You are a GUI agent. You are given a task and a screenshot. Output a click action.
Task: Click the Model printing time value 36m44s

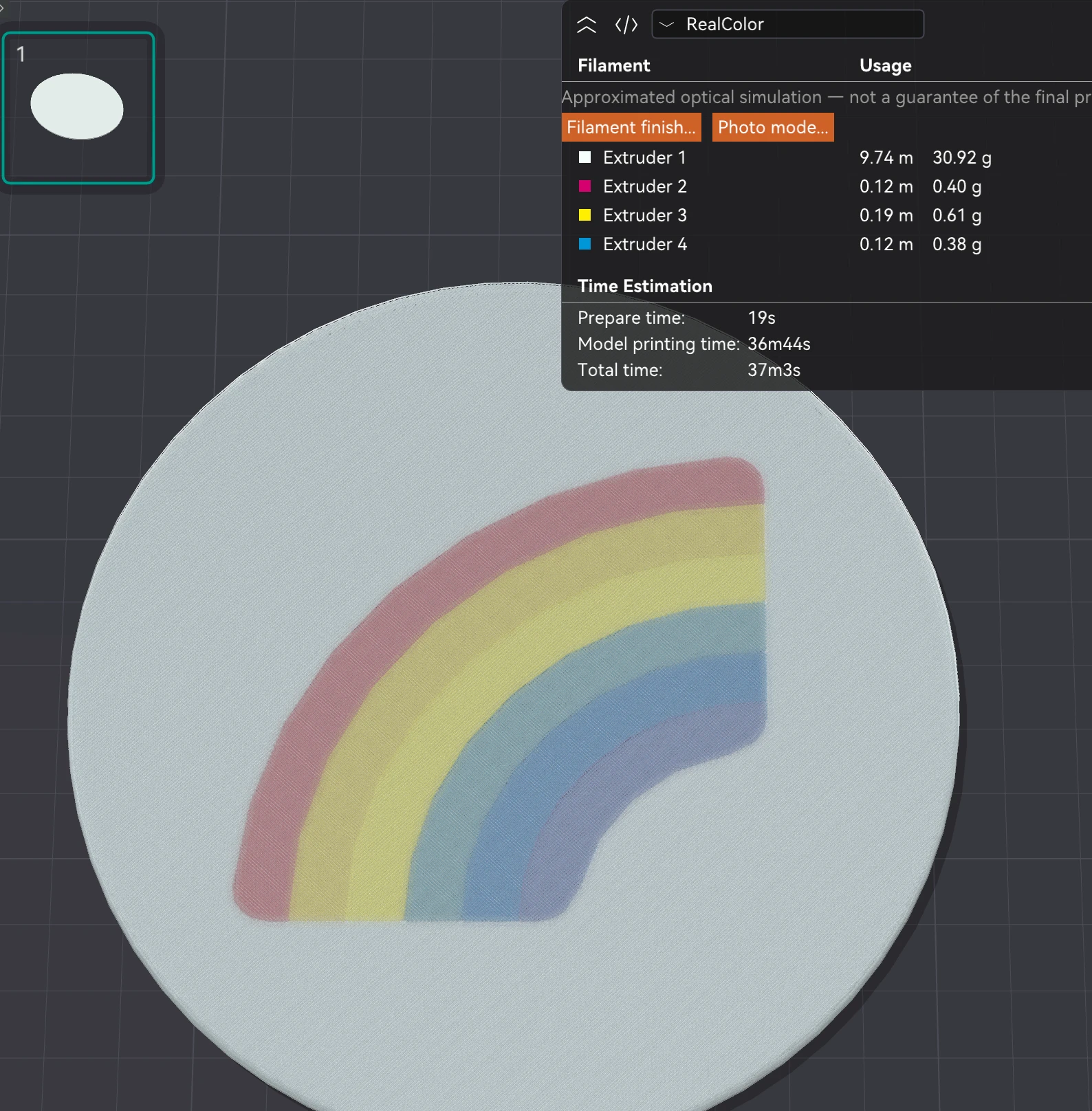pos(779,344)
